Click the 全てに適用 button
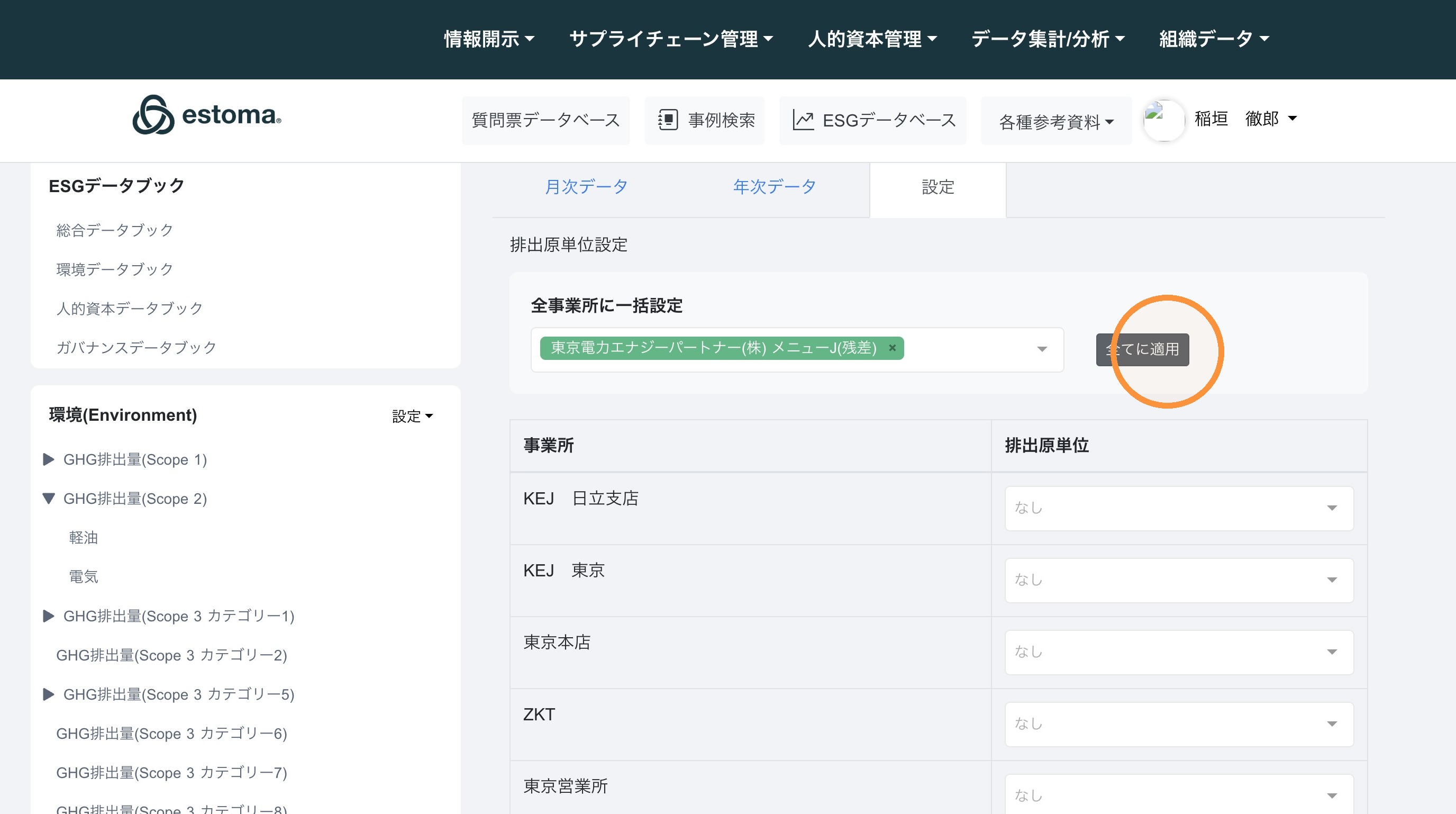 tap(1142, 349)
